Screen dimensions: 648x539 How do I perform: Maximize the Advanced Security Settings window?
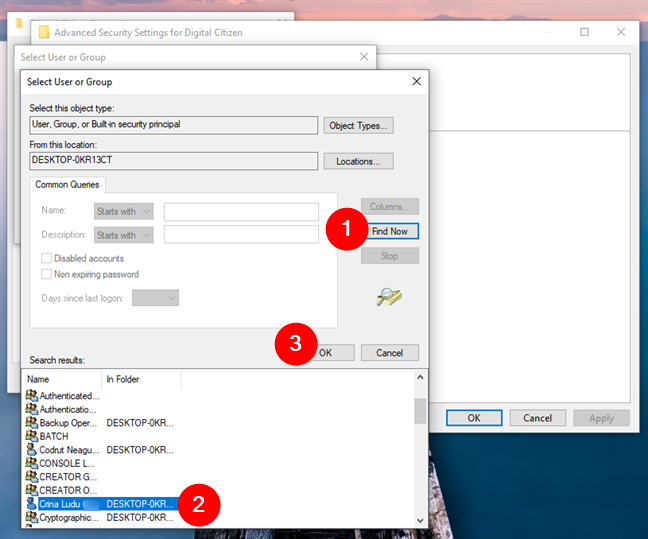pyautogui.click(x=584, y=32)
